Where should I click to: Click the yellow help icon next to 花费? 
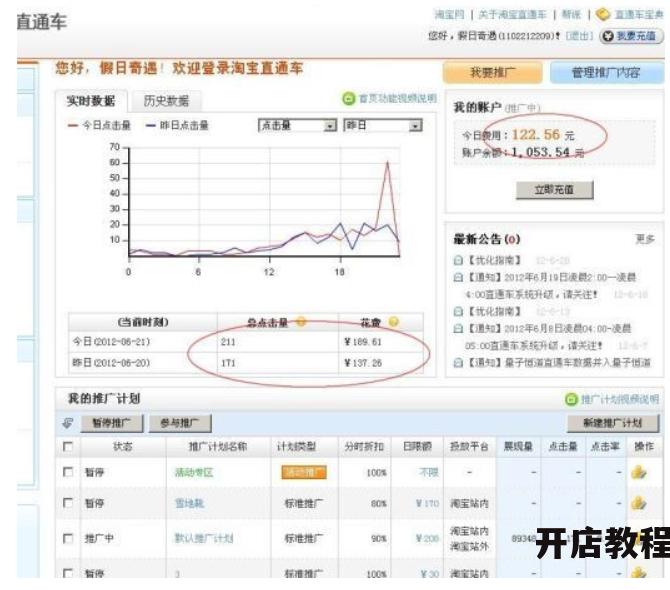(x=393, y=322)
